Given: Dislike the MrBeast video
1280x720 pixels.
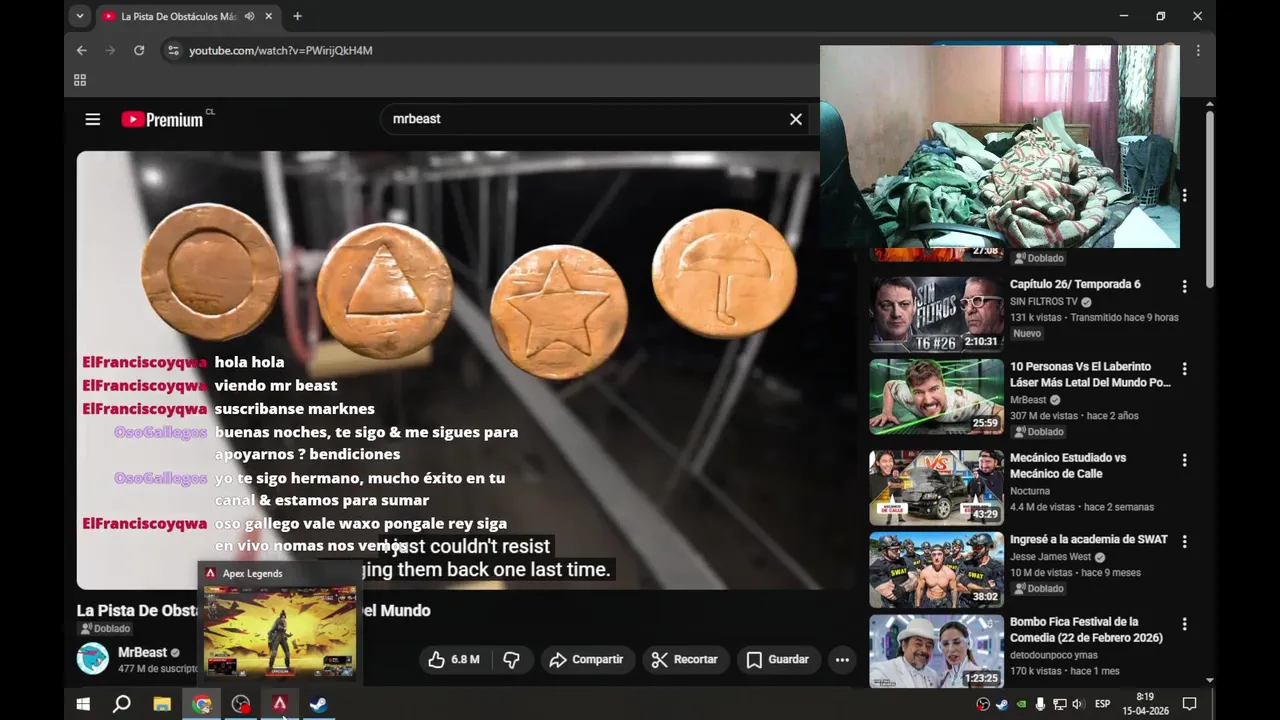Looking at the screenshot, I should click(512, 659).
